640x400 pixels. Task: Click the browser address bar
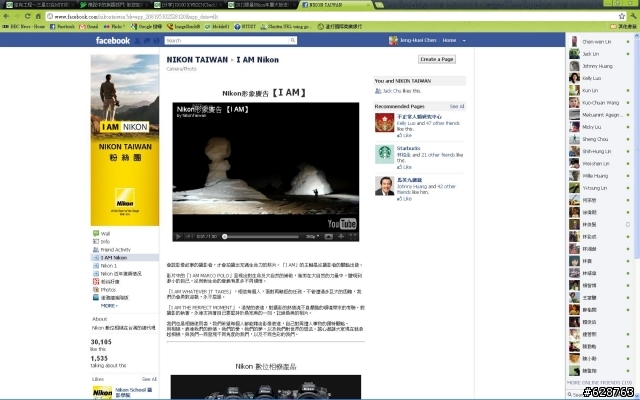[331, 16]
